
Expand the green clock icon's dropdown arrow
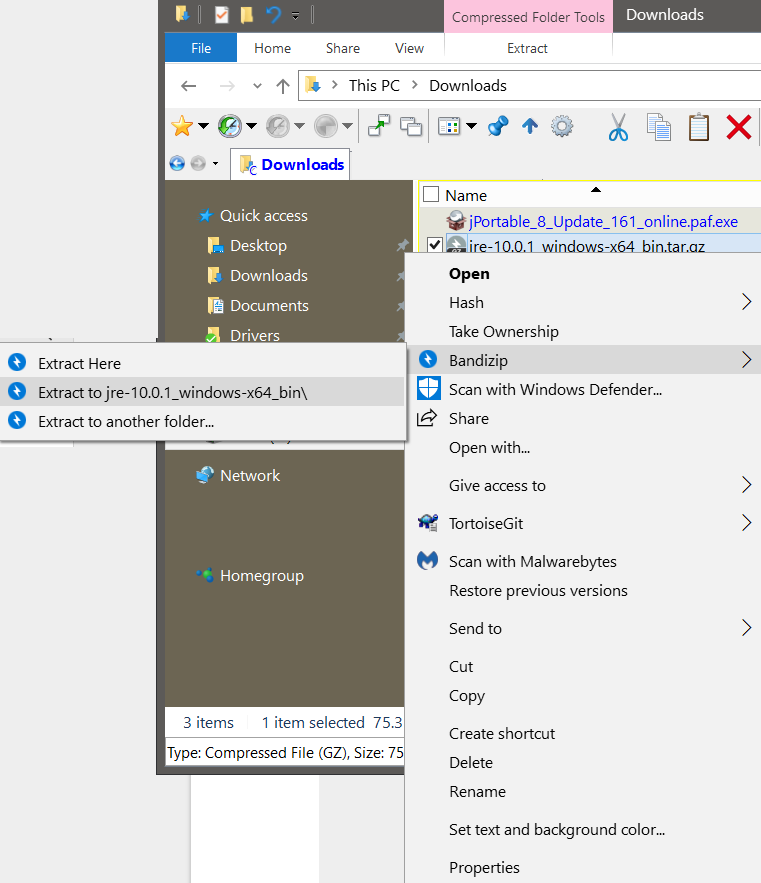pyautogui.click(x=252, y=126)
